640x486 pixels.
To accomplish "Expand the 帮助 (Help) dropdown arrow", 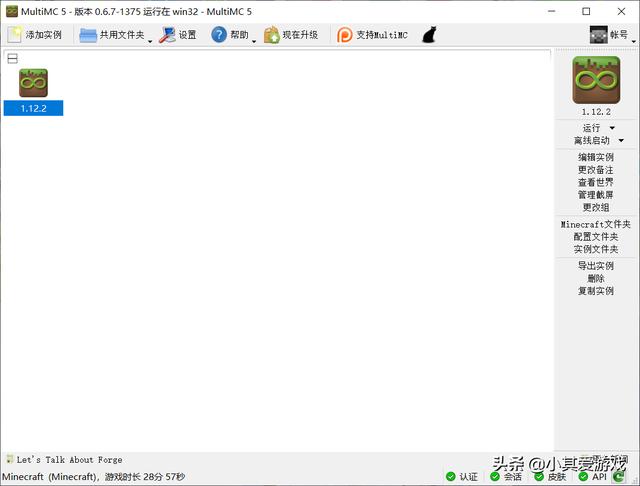I will 254,40.
